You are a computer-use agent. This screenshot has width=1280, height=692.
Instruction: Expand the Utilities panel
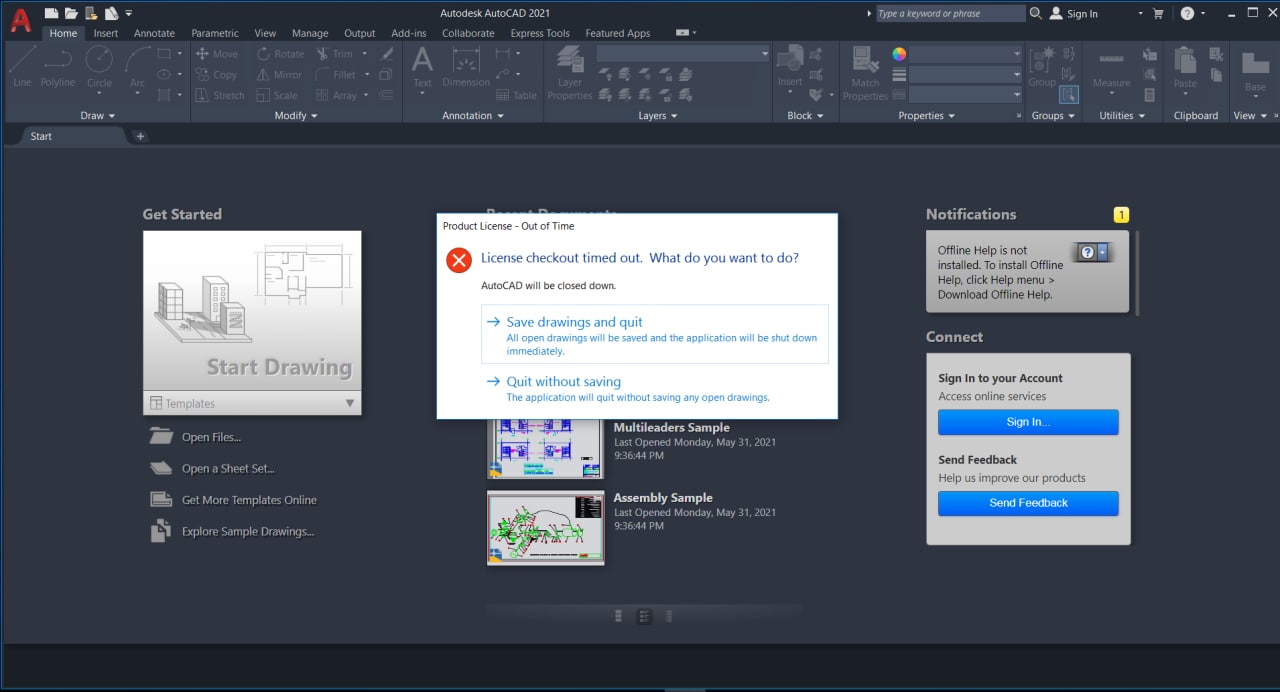1122,116
